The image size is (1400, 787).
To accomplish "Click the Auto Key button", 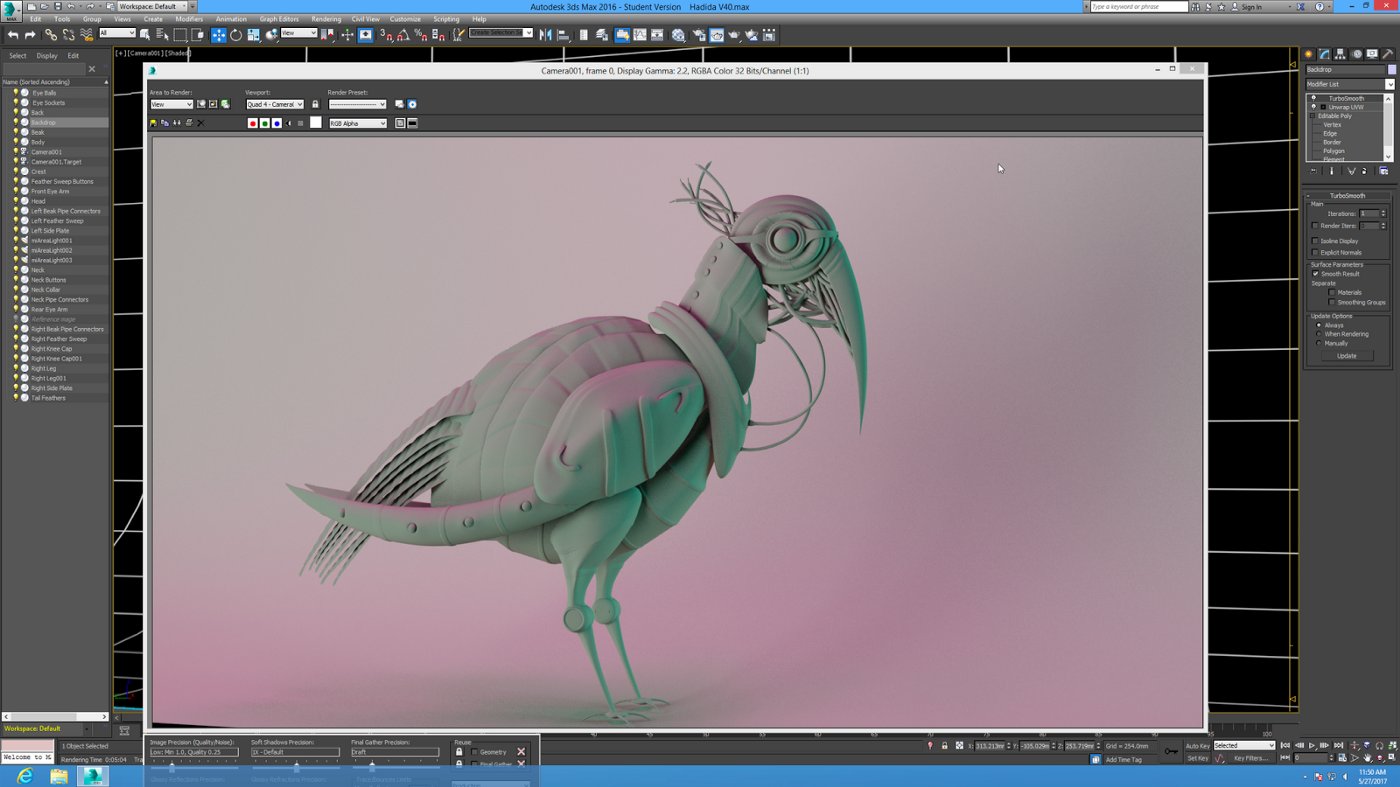I will pos(1197,746).
